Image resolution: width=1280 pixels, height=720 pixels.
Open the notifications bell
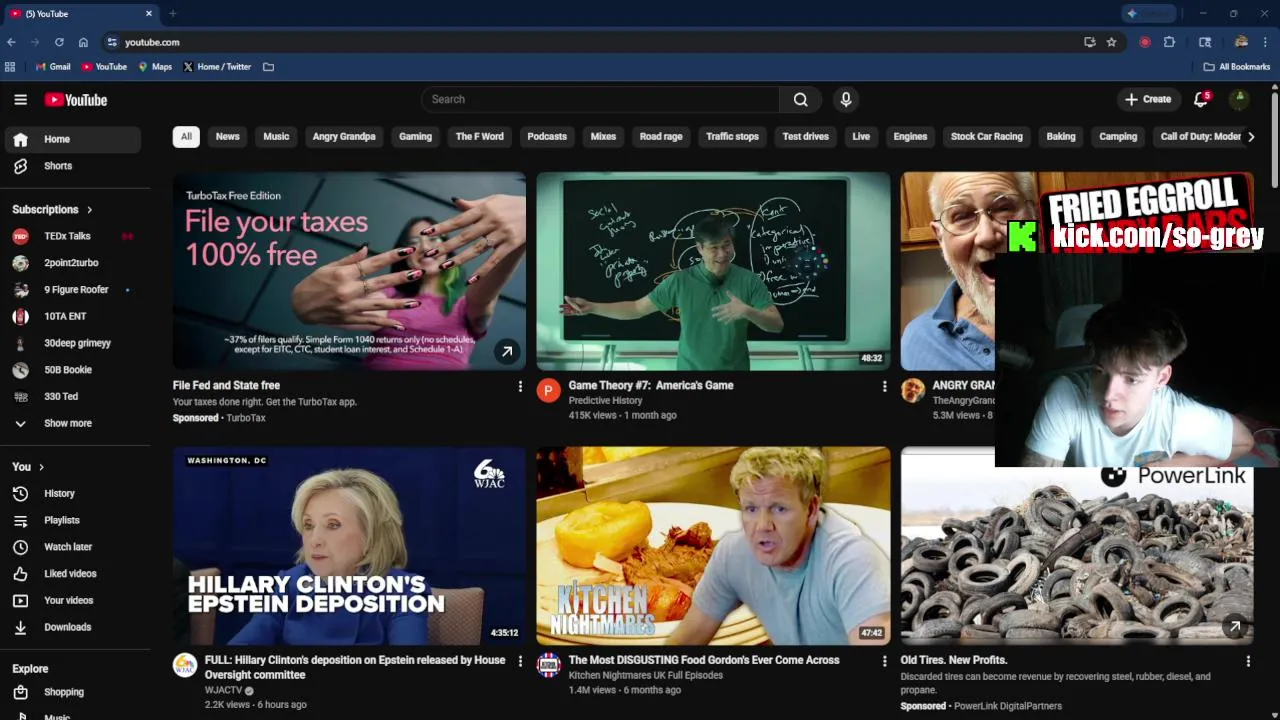tap(1201, 99)
